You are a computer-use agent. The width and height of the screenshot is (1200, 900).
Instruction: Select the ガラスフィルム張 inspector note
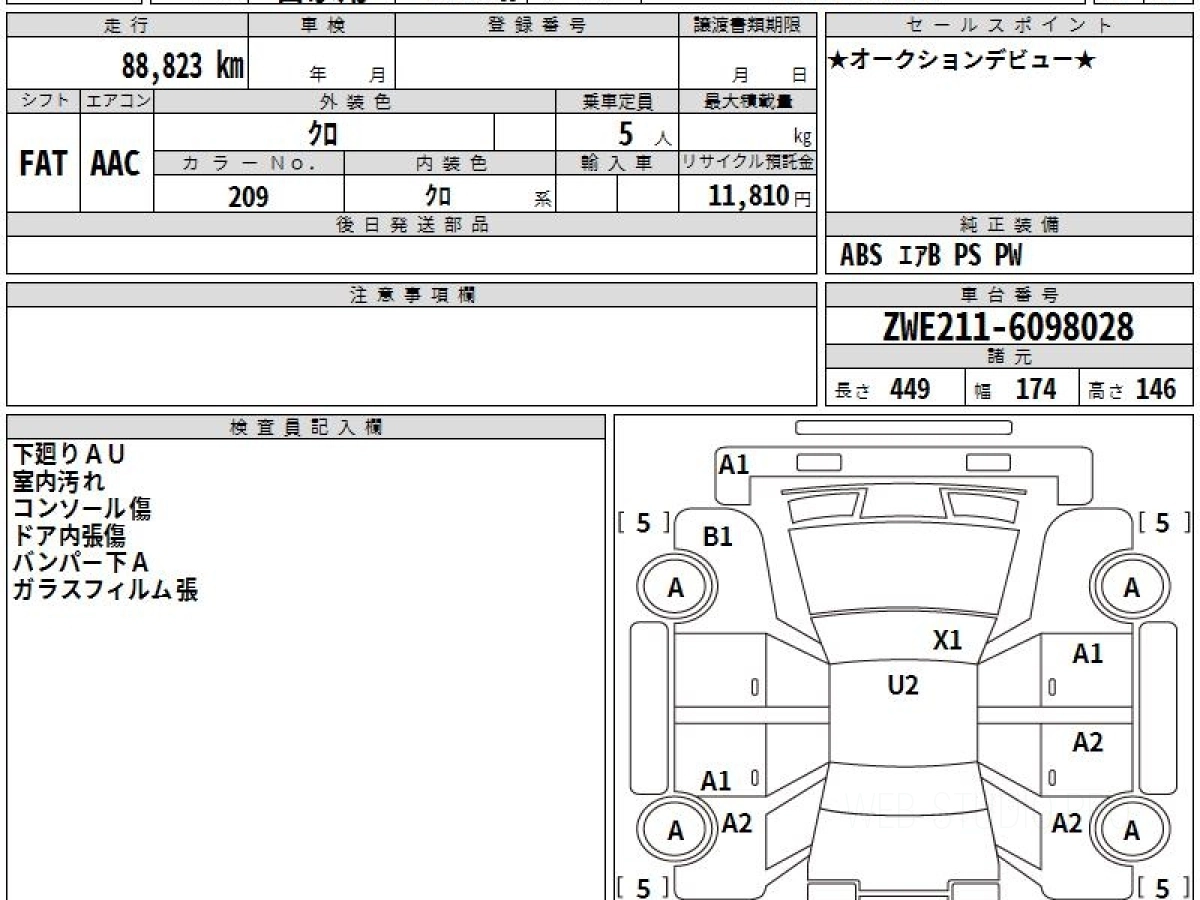click(x=105, y=590)
